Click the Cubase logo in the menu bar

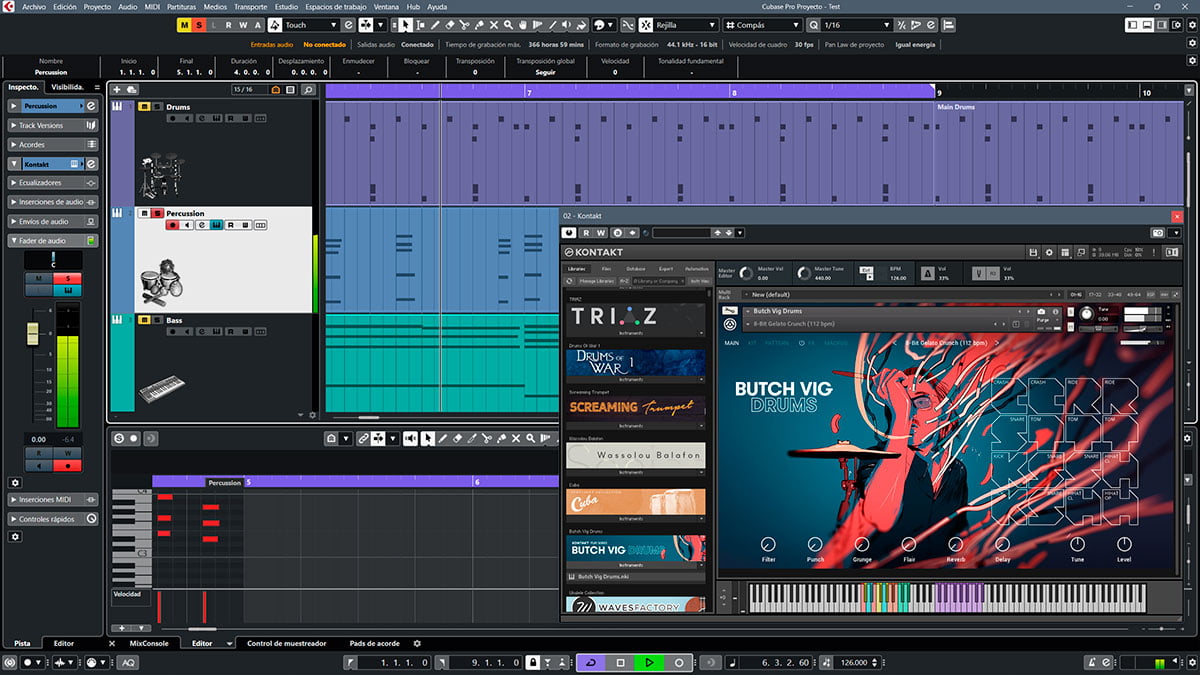coord(9,6)
